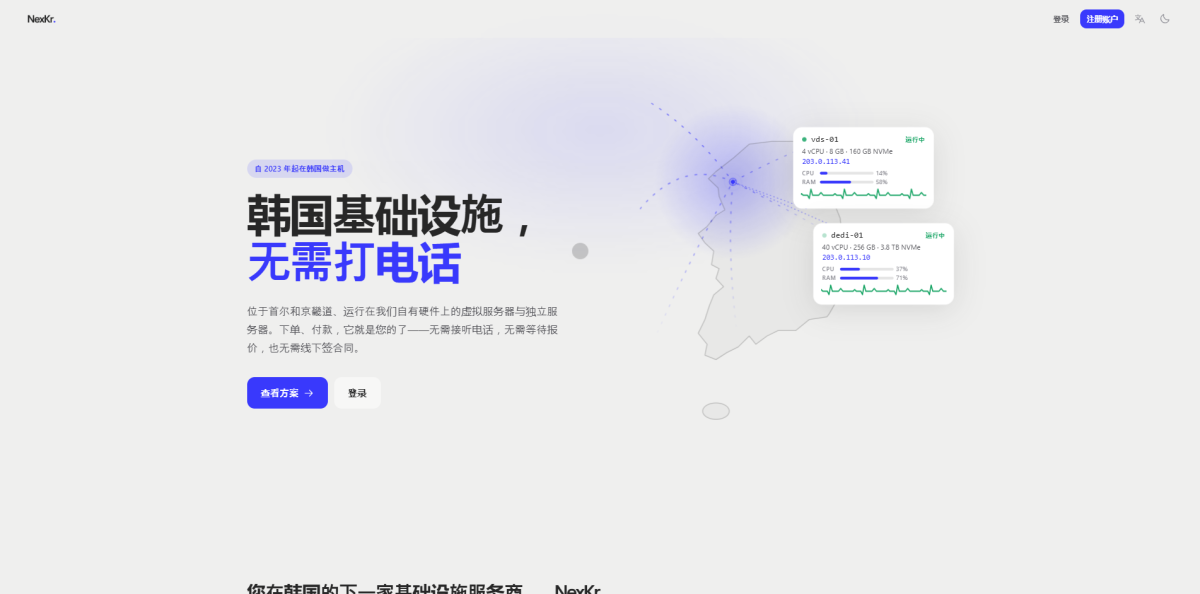Click the vds-01 server name
1200x594 pixels.
coord(825,139)
